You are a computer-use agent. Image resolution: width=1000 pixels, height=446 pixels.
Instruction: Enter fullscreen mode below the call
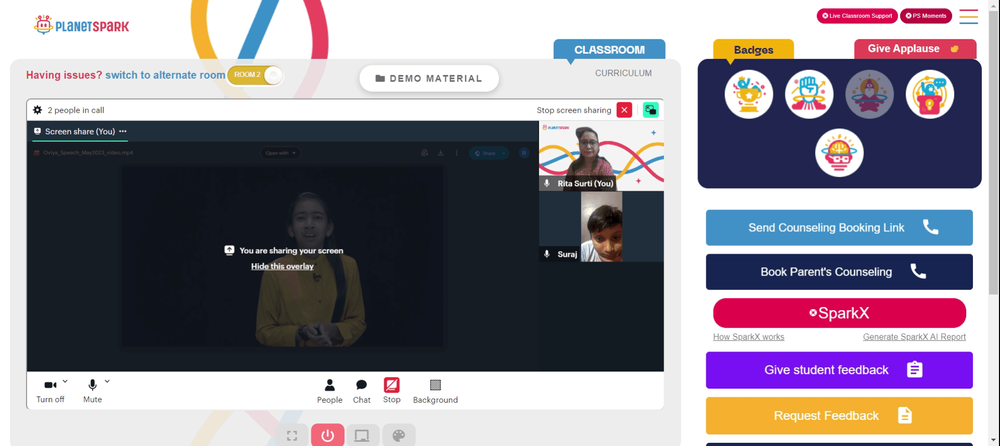pyautogui.click(x=292, y=436)
